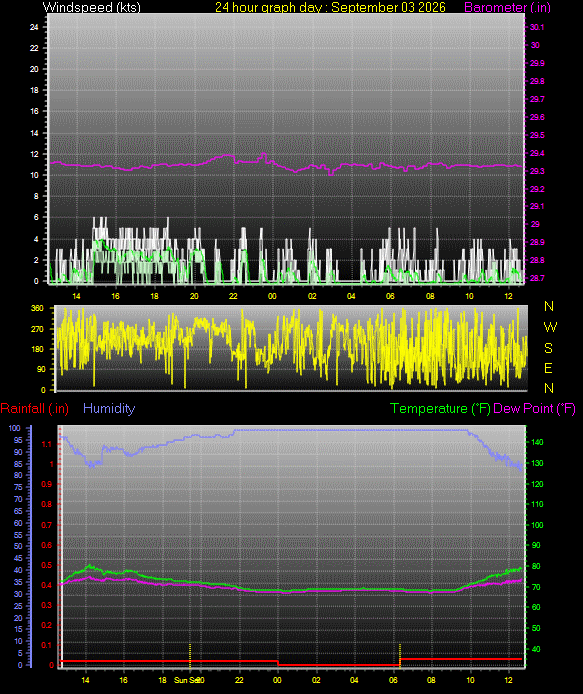Click the 'Windspeed (kts)' axis title
The height and width of the screenshot is (694, 583).
click(92, 7)
